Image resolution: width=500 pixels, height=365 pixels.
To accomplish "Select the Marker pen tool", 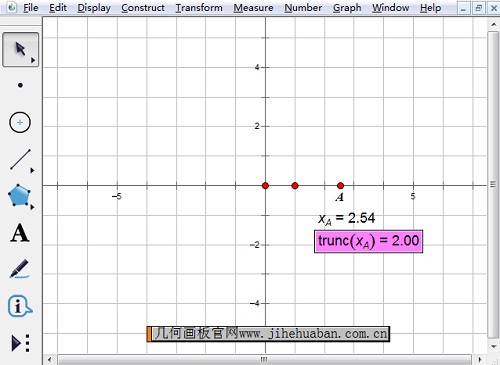I will point(19,269).
